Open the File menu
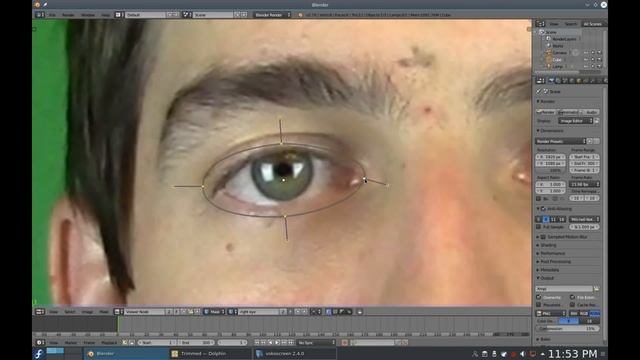Viewport: 640px width, 360px height. click(53, 15)
